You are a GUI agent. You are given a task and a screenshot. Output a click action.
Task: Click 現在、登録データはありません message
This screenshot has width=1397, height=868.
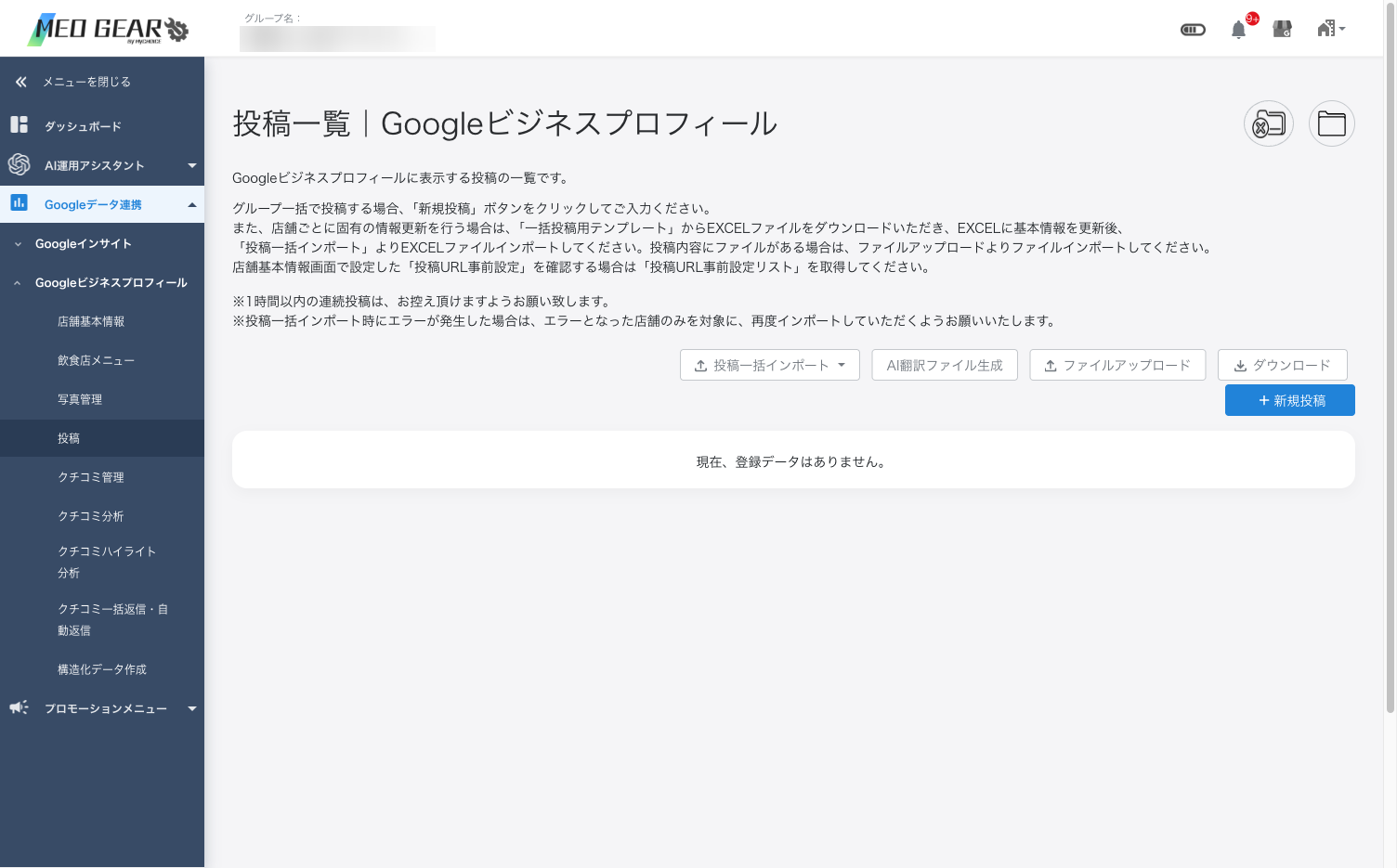click(792, 461)
